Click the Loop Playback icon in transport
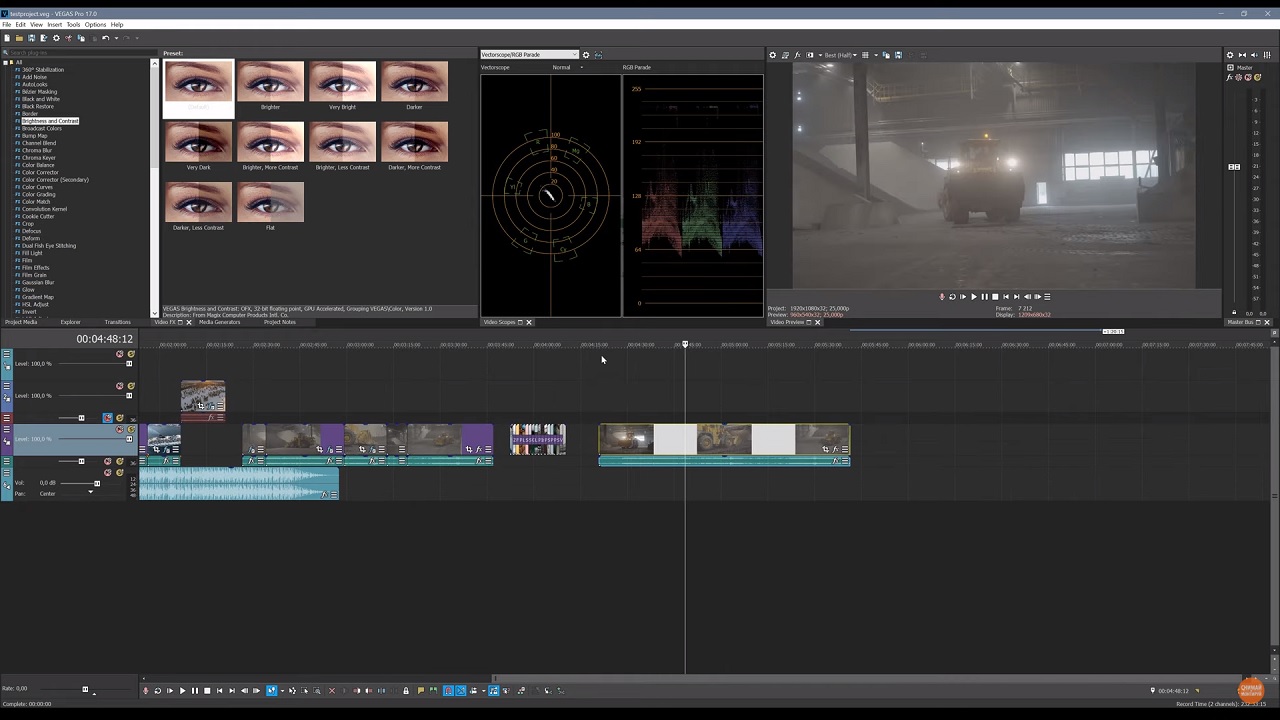The width and height of the screenshot is (1280, 720). point(157,691)
